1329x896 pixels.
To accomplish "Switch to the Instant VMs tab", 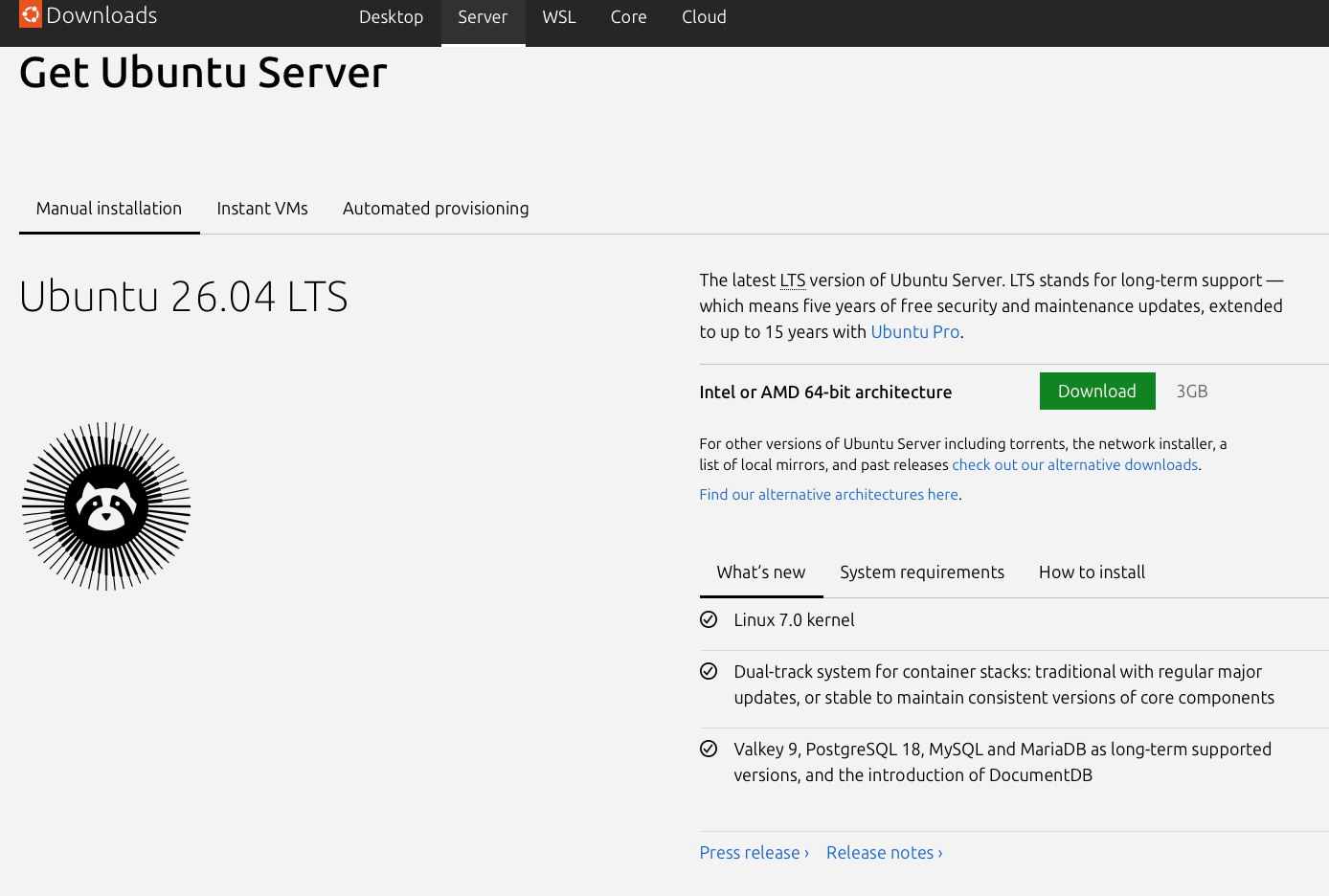I will click(262, 209).
